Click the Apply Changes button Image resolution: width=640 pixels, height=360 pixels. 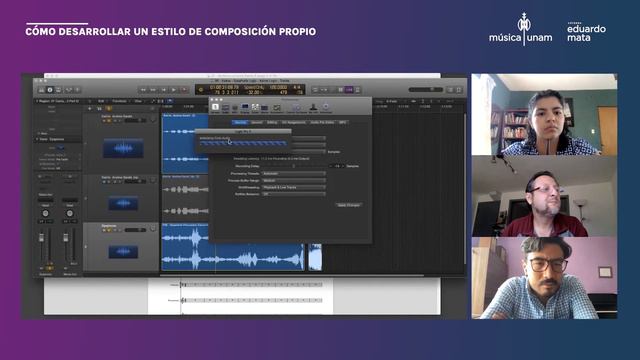tap(349, 205)
